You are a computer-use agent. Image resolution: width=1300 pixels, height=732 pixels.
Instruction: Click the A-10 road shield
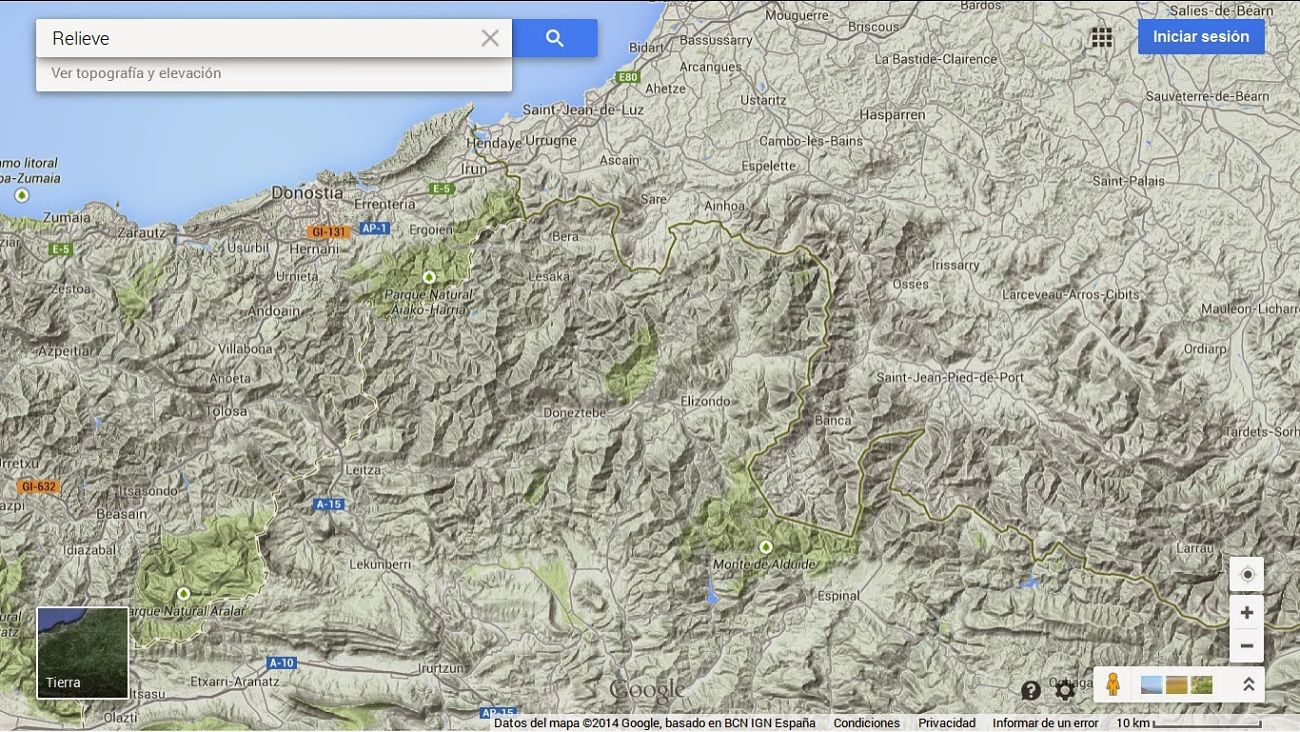(x=282, y=663)
